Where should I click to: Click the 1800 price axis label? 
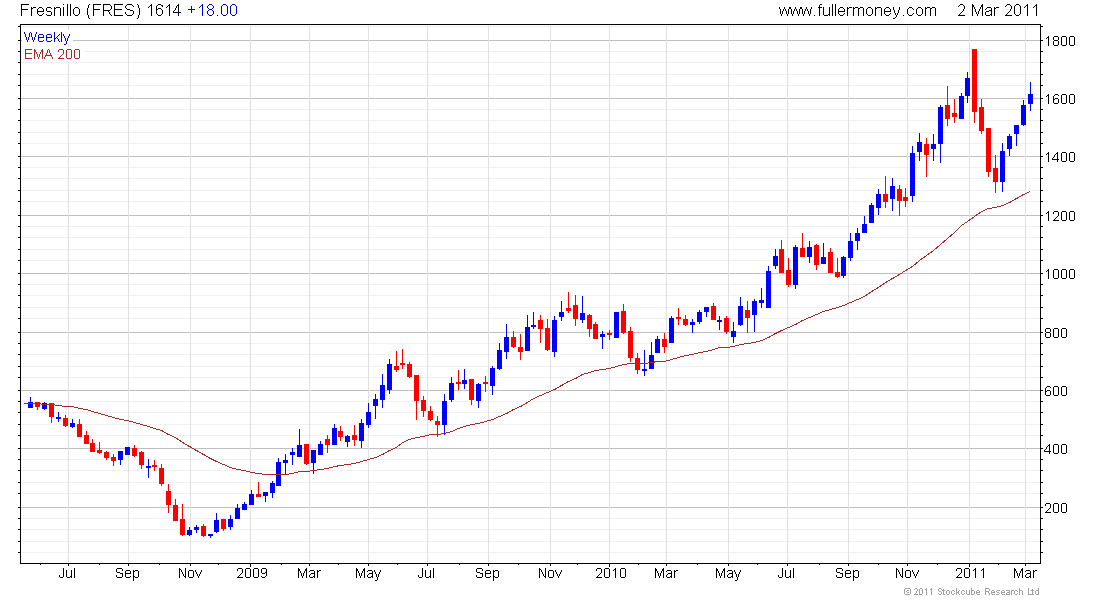coord(1060,41)
